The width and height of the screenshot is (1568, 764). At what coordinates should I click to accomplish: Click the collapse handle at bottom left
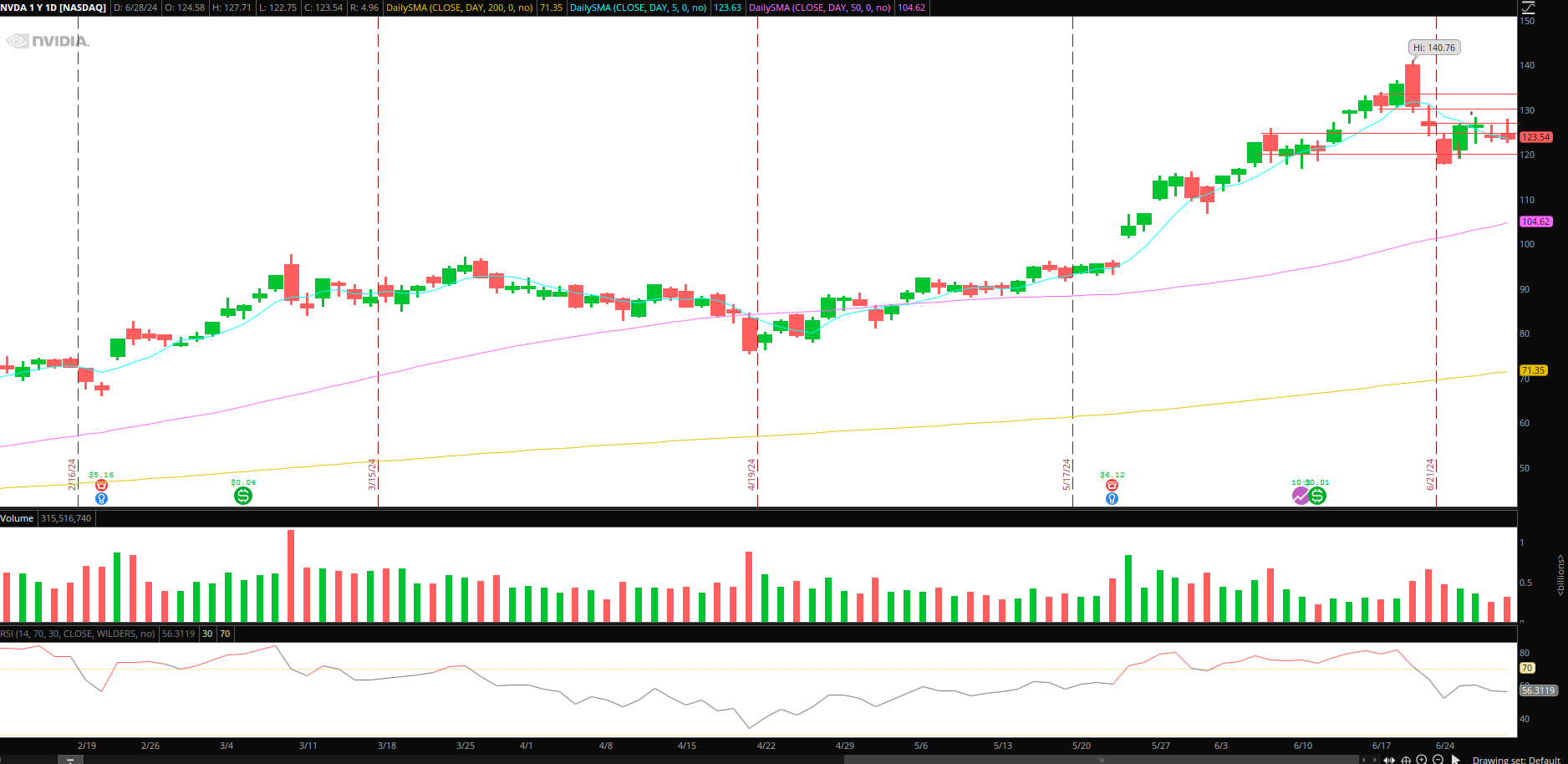pyautogui.click(x=70, y=760)
